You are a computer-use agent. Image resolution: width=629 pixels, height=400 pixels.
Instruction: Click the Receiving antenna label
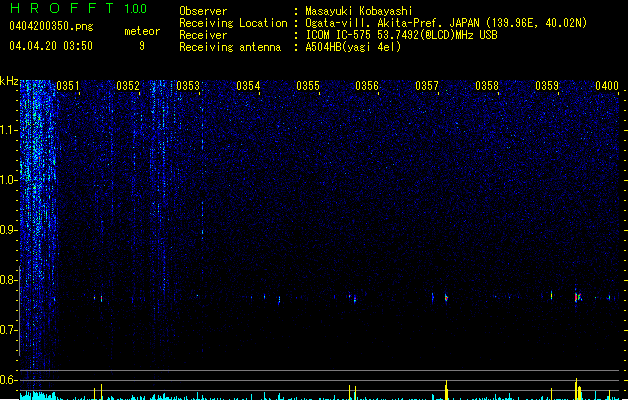click(230, 47)
